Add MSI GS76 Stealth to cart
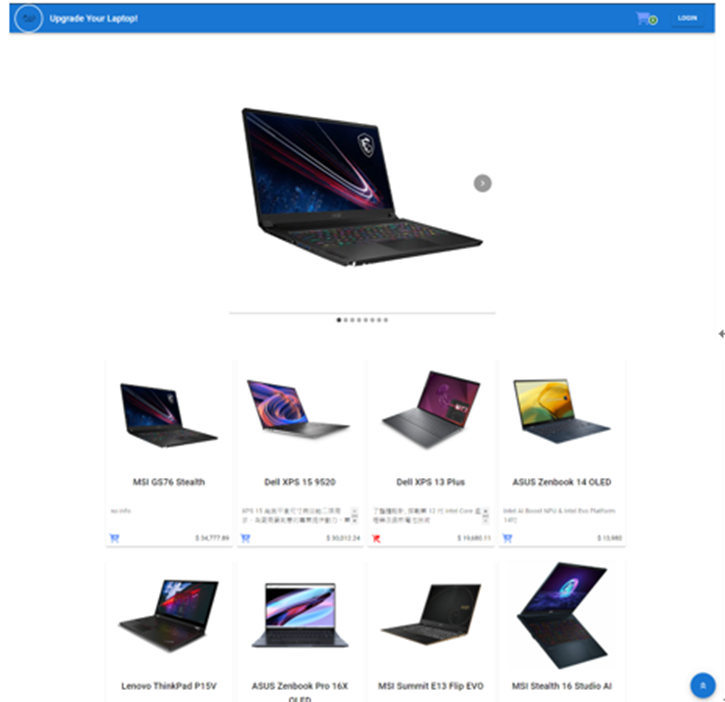The height and width of the screenshot is (702, 725). pos(114,538)
